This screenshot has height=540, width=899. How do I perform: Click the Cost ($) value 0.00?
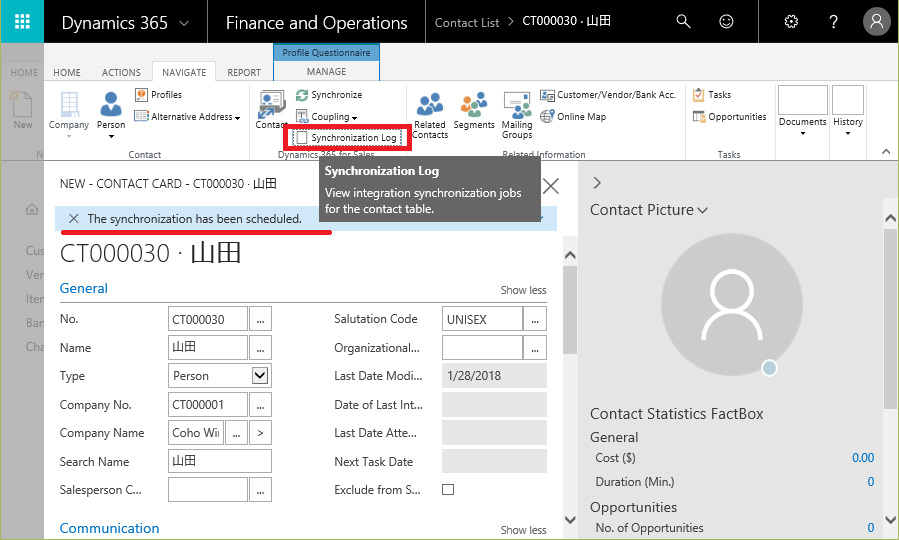pos(863,457)
